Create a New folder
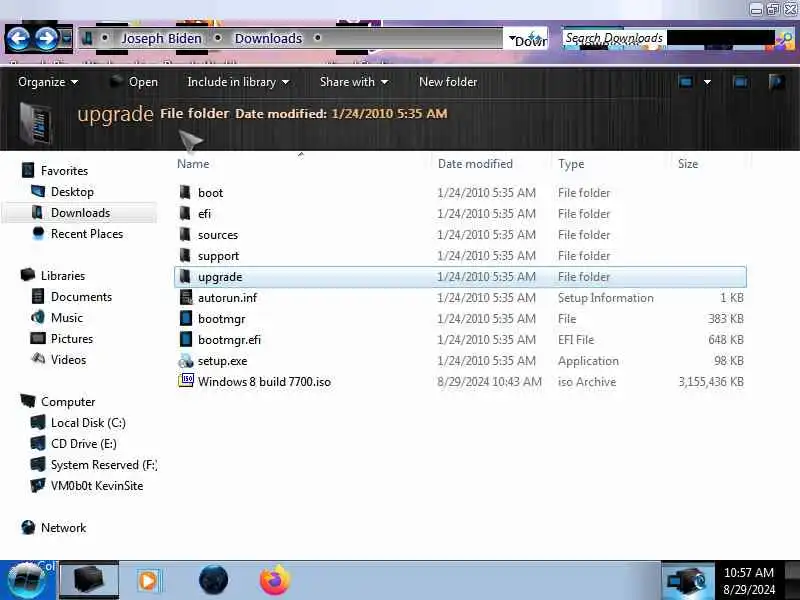800x600 pixels. coord(448,82)
